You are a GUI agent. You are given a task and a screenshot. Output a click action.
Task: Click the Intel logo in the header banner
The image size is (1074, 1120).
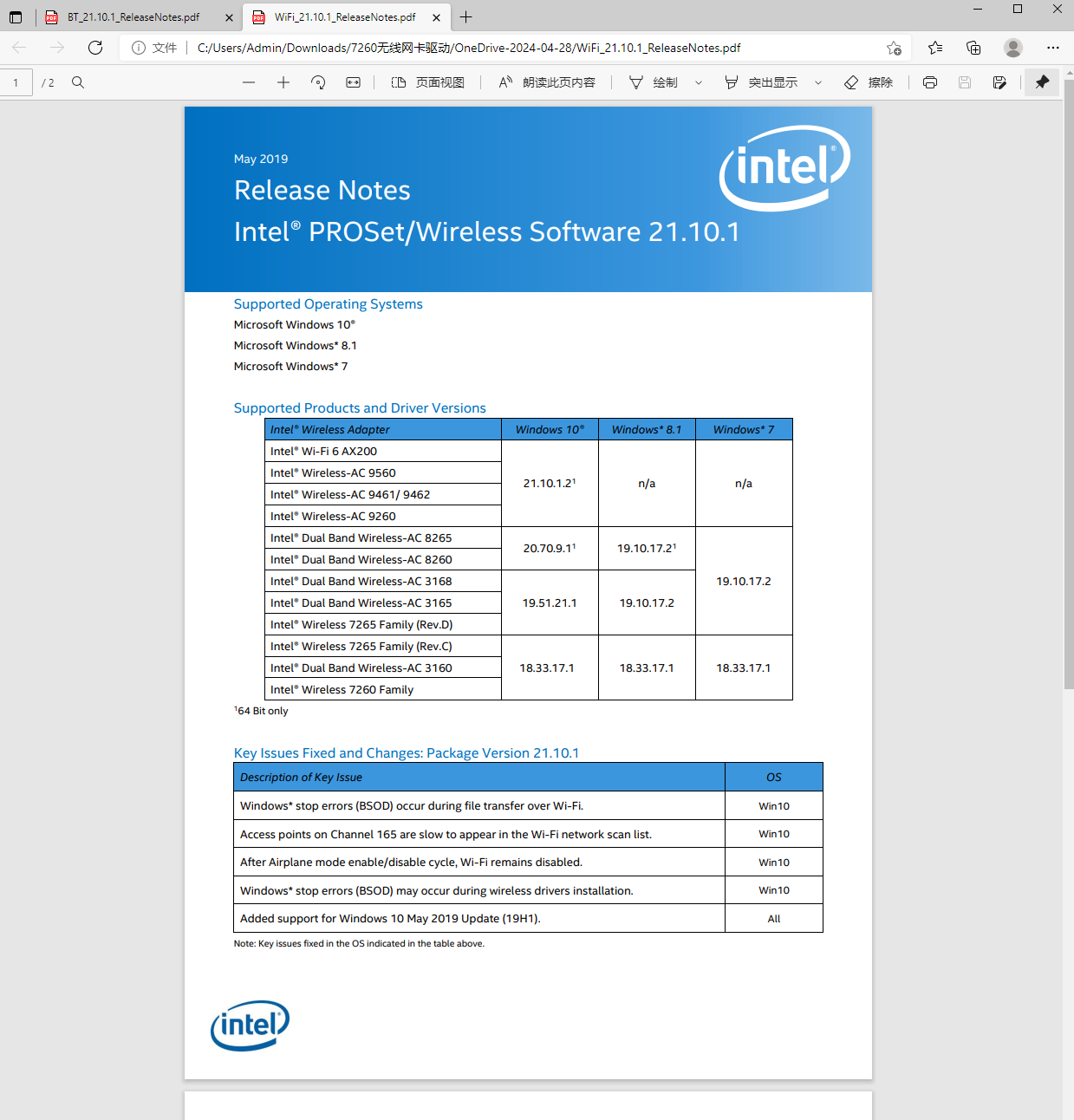tap(784, 168)
